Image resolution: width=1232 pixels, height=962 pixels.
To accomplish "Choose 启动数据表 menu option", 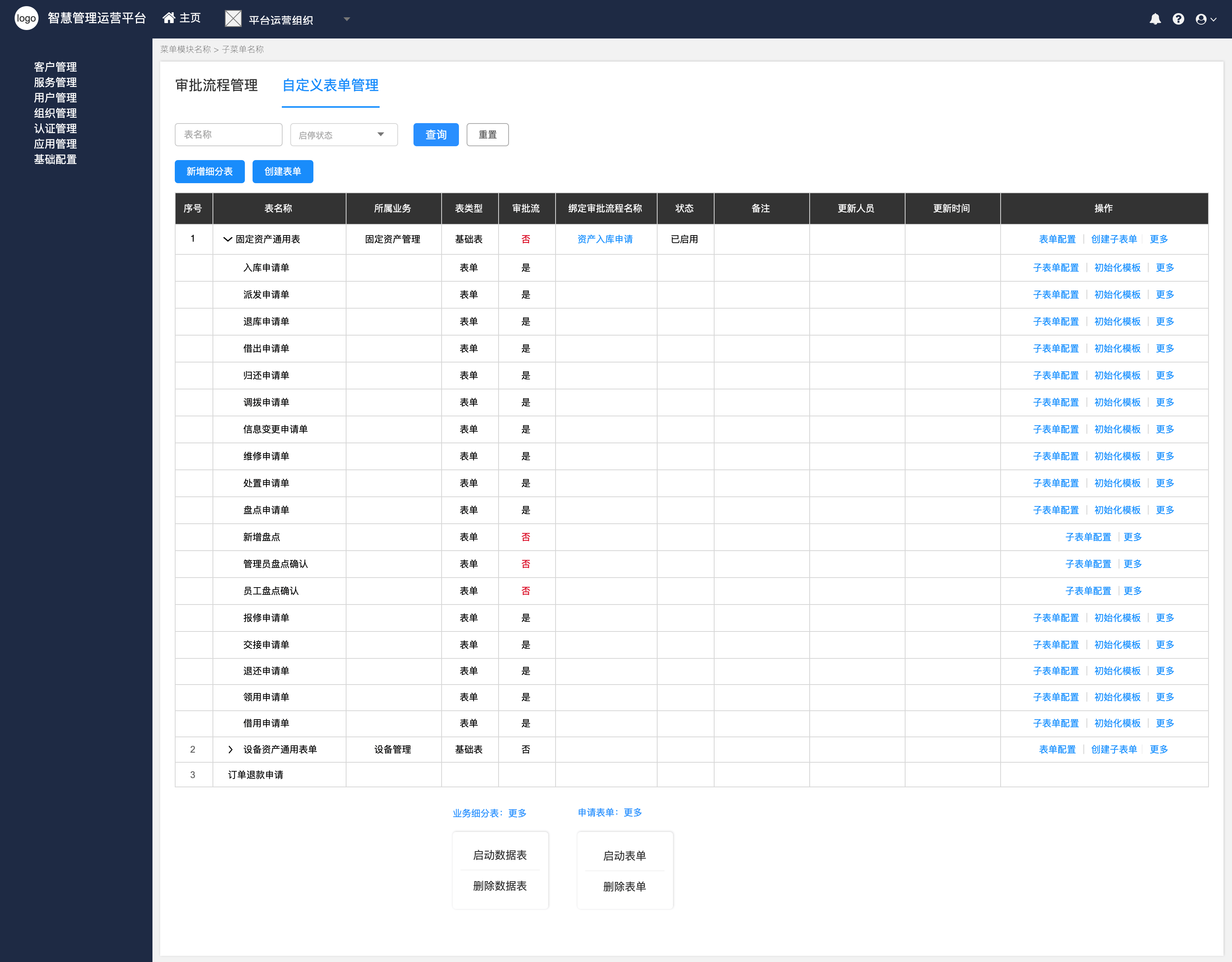I will (x=500, y=855).
